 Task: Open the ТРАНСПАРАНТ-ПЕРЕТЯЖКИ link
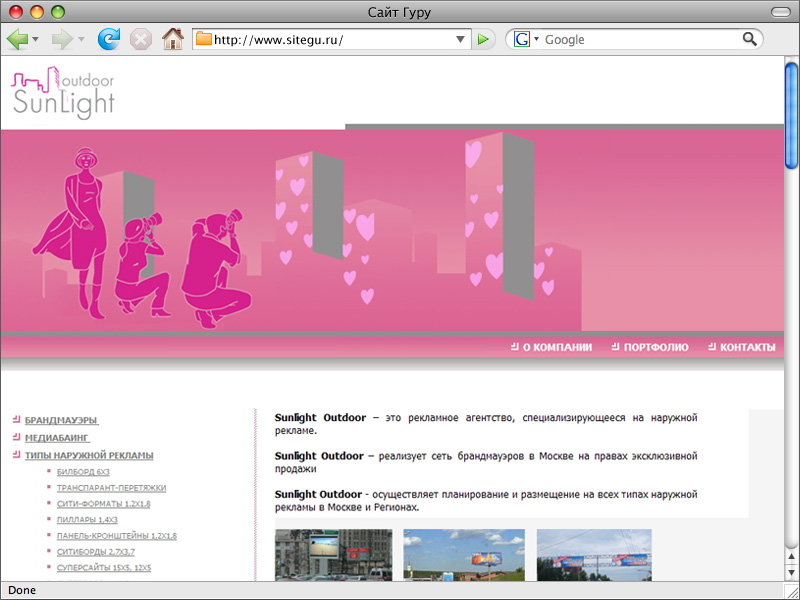click(x=111, y=488)
